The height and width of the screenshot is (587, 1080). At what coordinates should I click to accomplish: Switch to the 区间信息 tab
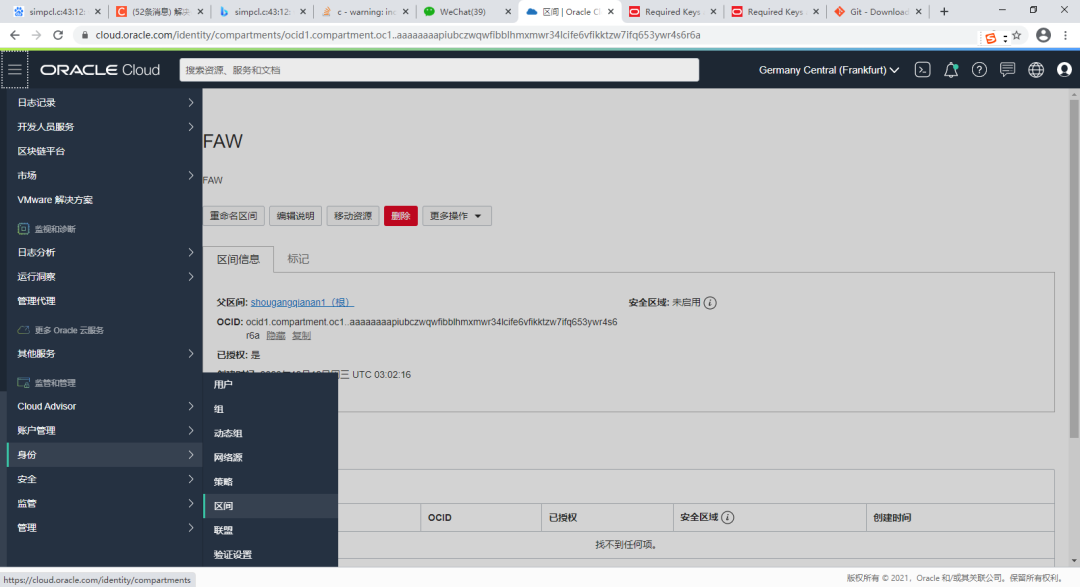tap(238, 259)
